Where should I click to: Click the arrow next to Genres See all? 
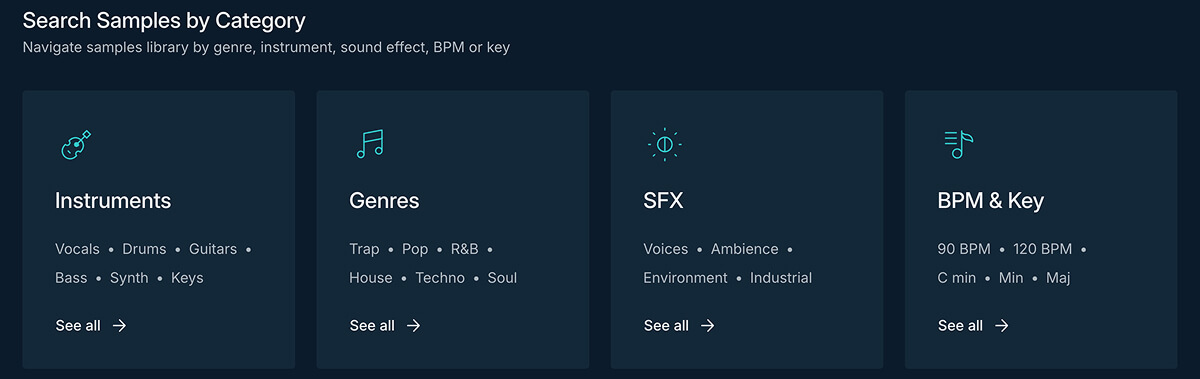click(x=413, y=325)
